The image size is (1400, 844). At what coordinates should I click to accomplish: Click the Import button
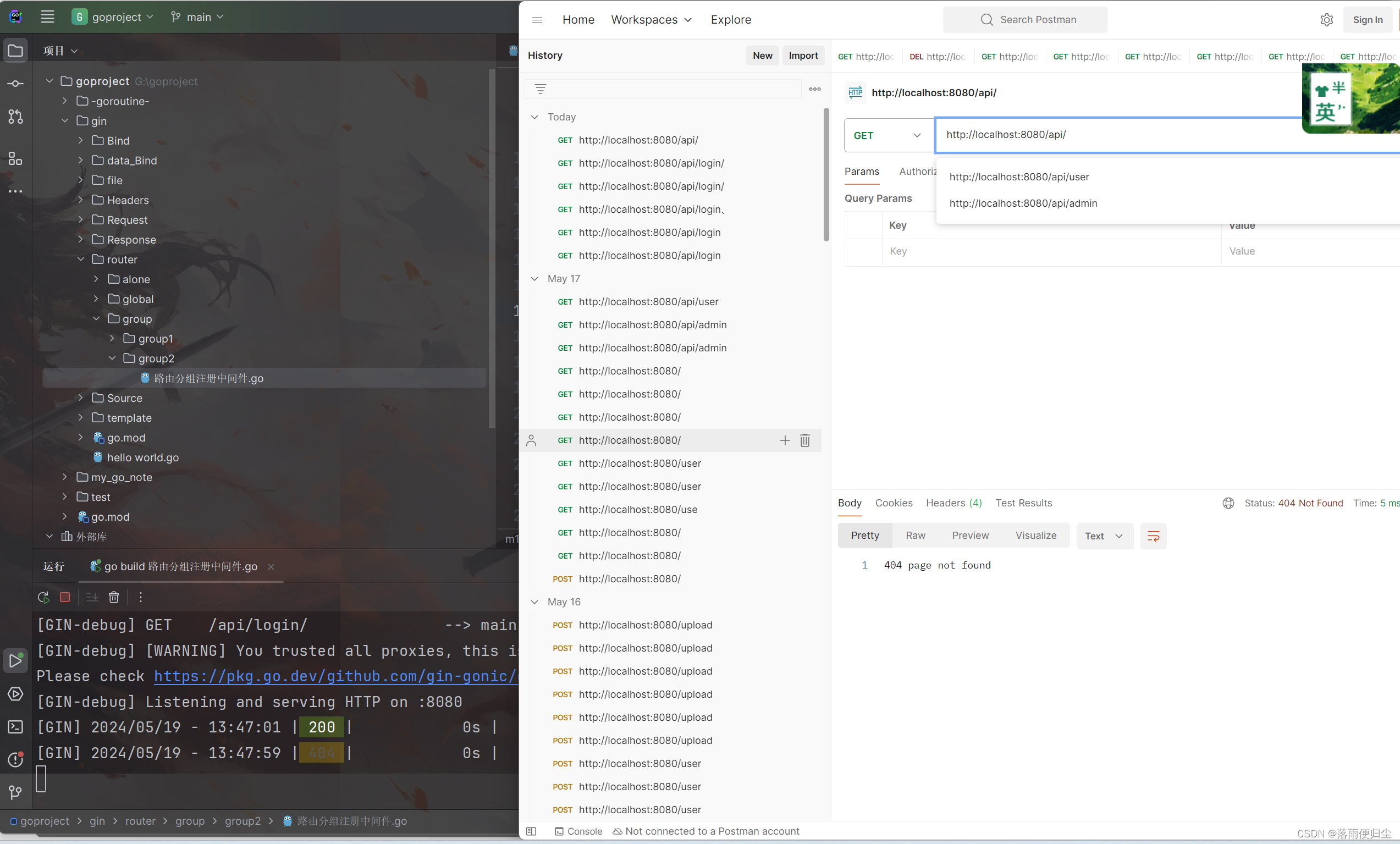pyautogui.click(x=803, y=56)
